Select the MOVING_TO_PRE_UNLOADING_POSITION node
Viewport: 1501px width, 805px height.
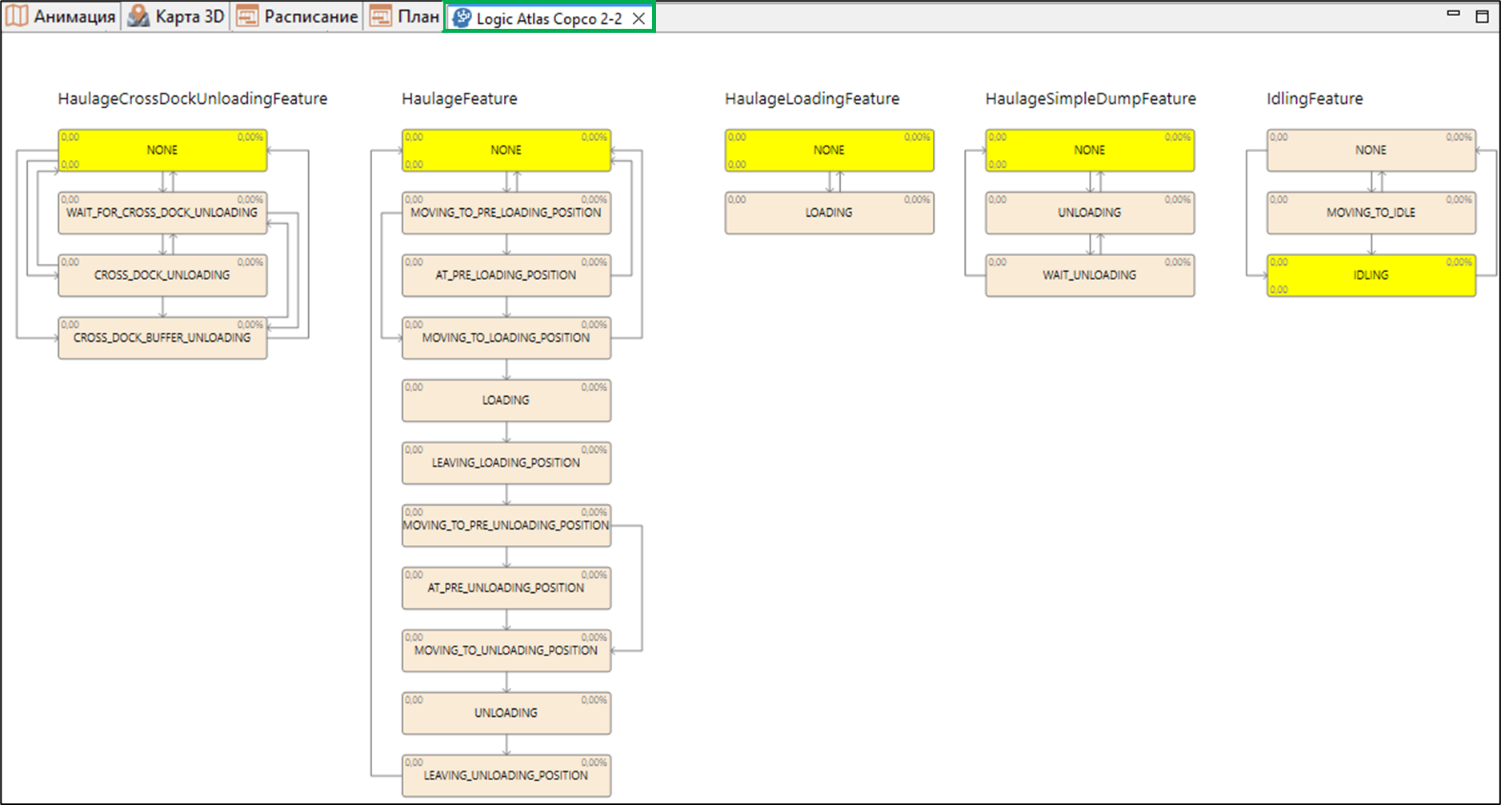[506, 526]
